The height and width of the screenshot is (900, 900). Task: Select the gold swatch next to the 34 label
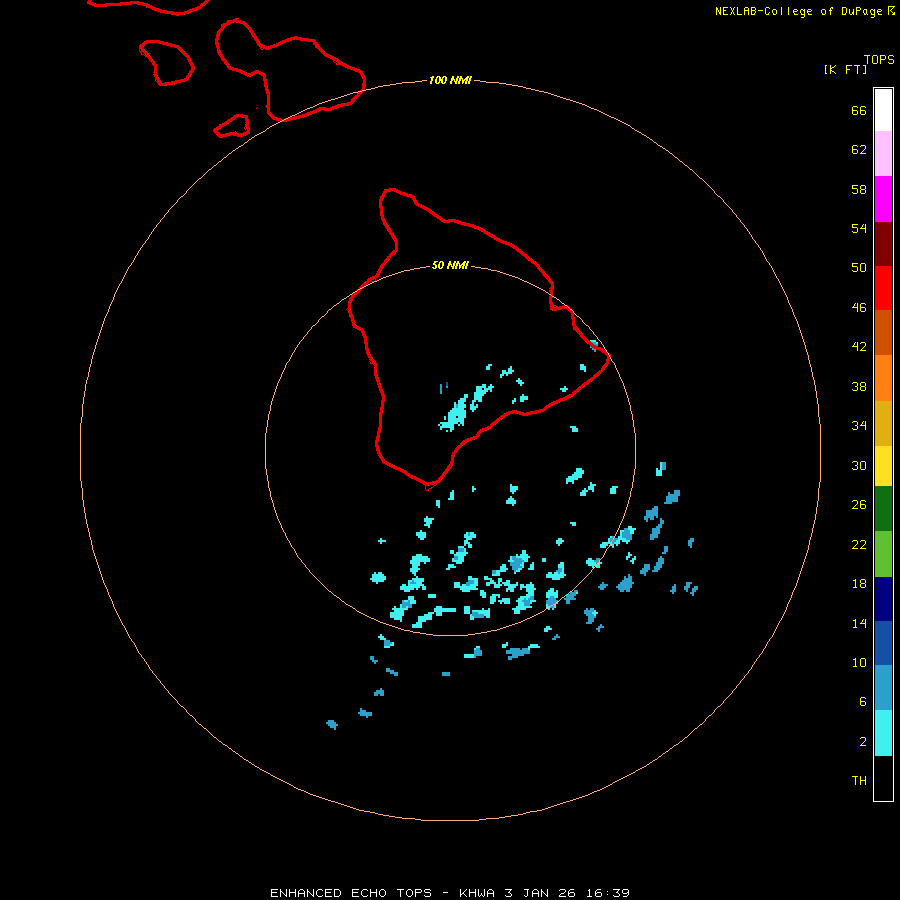pos(883,423)
